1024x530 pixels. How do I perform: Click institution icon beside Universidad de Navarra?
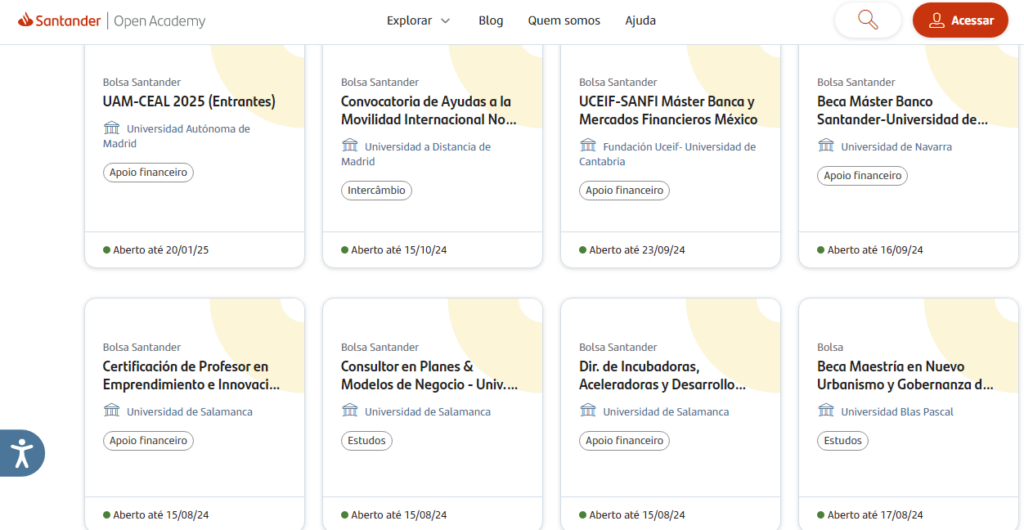tap(826, 146)
